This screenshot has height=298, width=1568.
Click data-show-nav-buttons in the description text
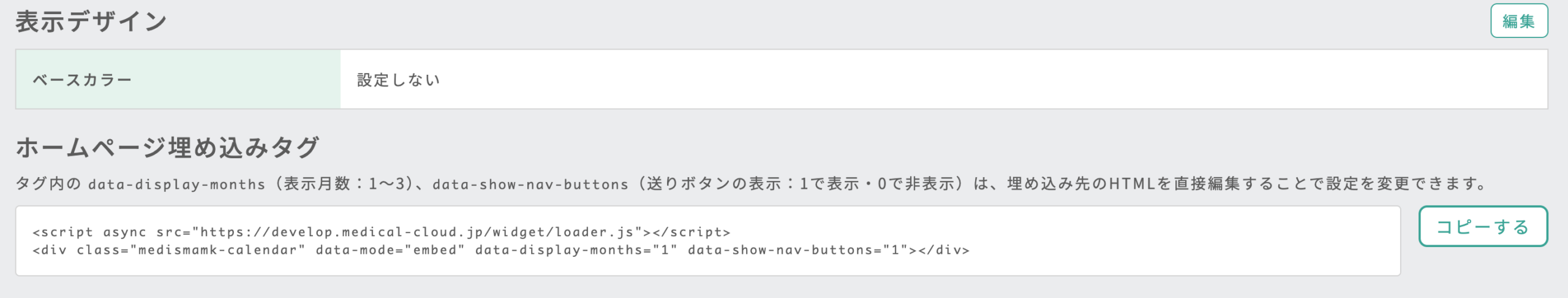click(x=530, y=185)
